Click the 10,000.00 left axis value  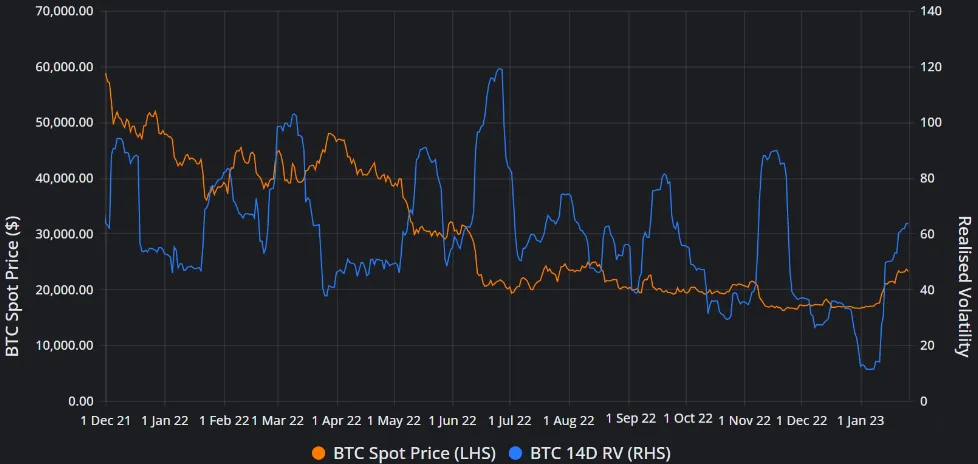click(66, 345)
